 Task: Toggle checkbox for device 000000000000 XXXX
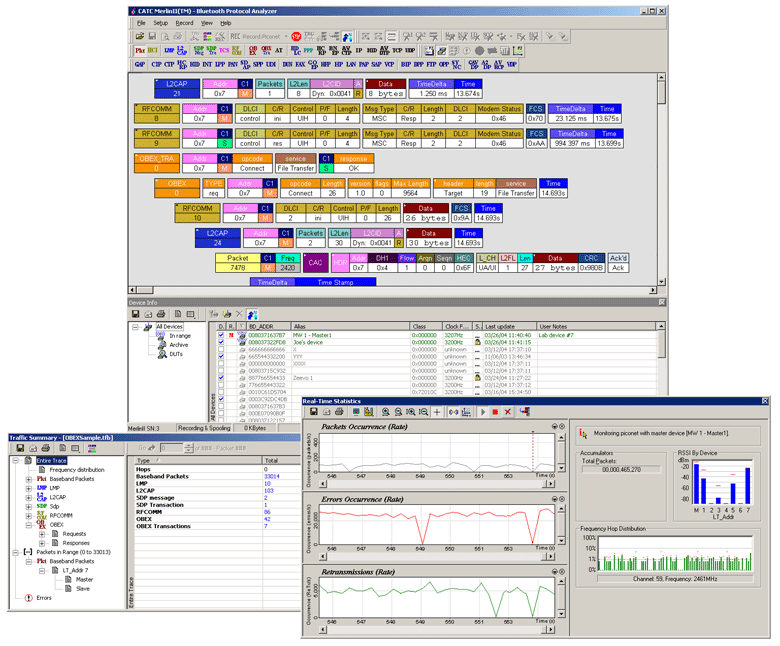[221, 364]
